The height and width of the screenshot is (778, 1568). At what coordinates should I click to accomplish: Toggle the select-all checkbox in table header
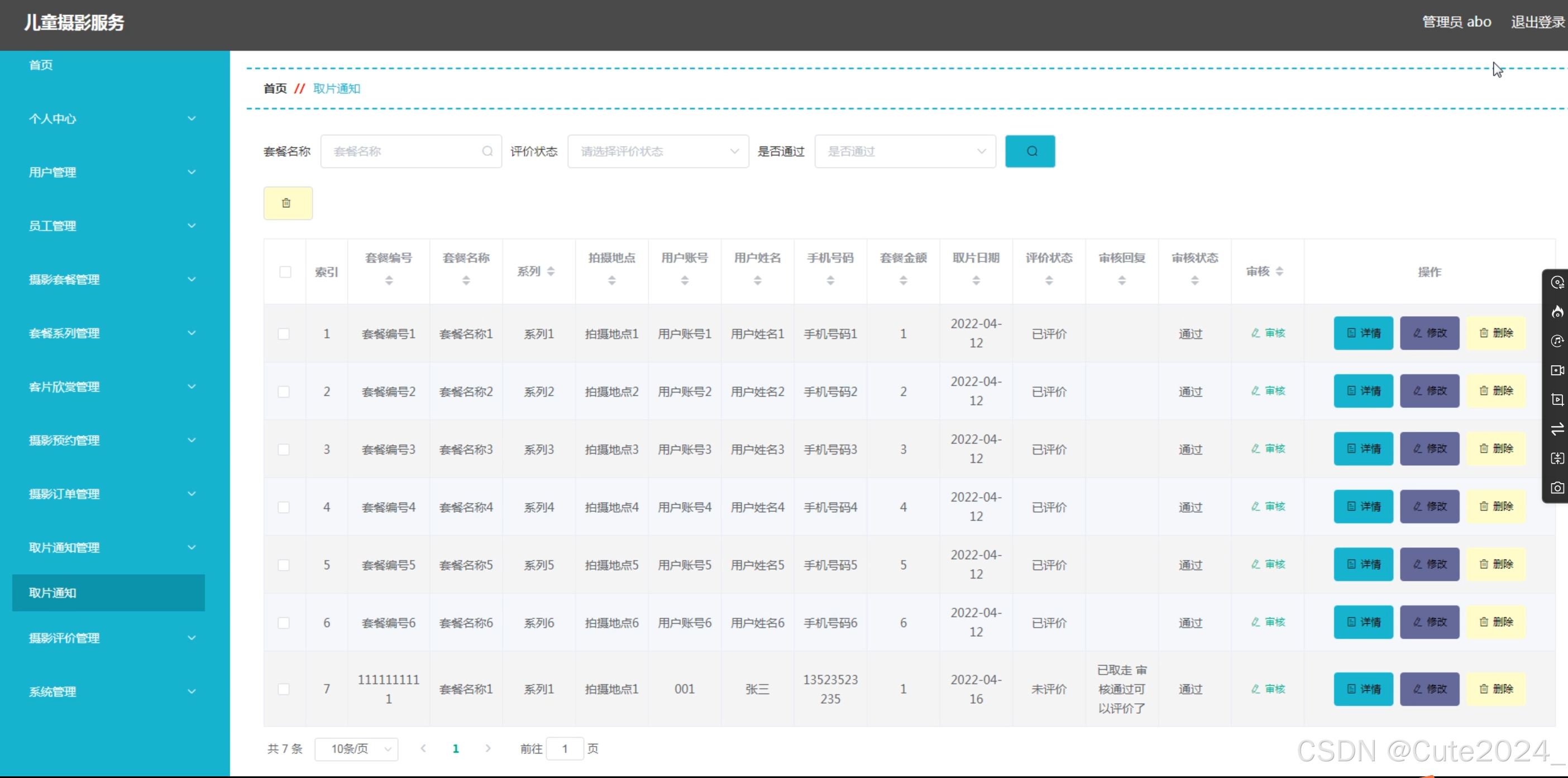click(285, 271)
